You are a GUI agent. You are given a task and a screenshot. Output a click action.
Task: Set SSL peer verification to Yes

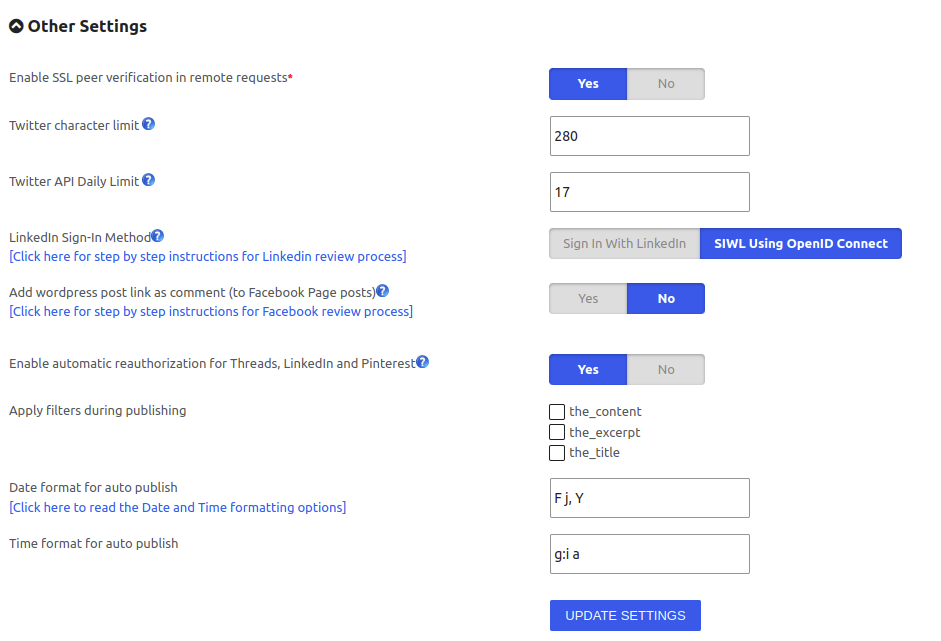click(x=588, y=84)
